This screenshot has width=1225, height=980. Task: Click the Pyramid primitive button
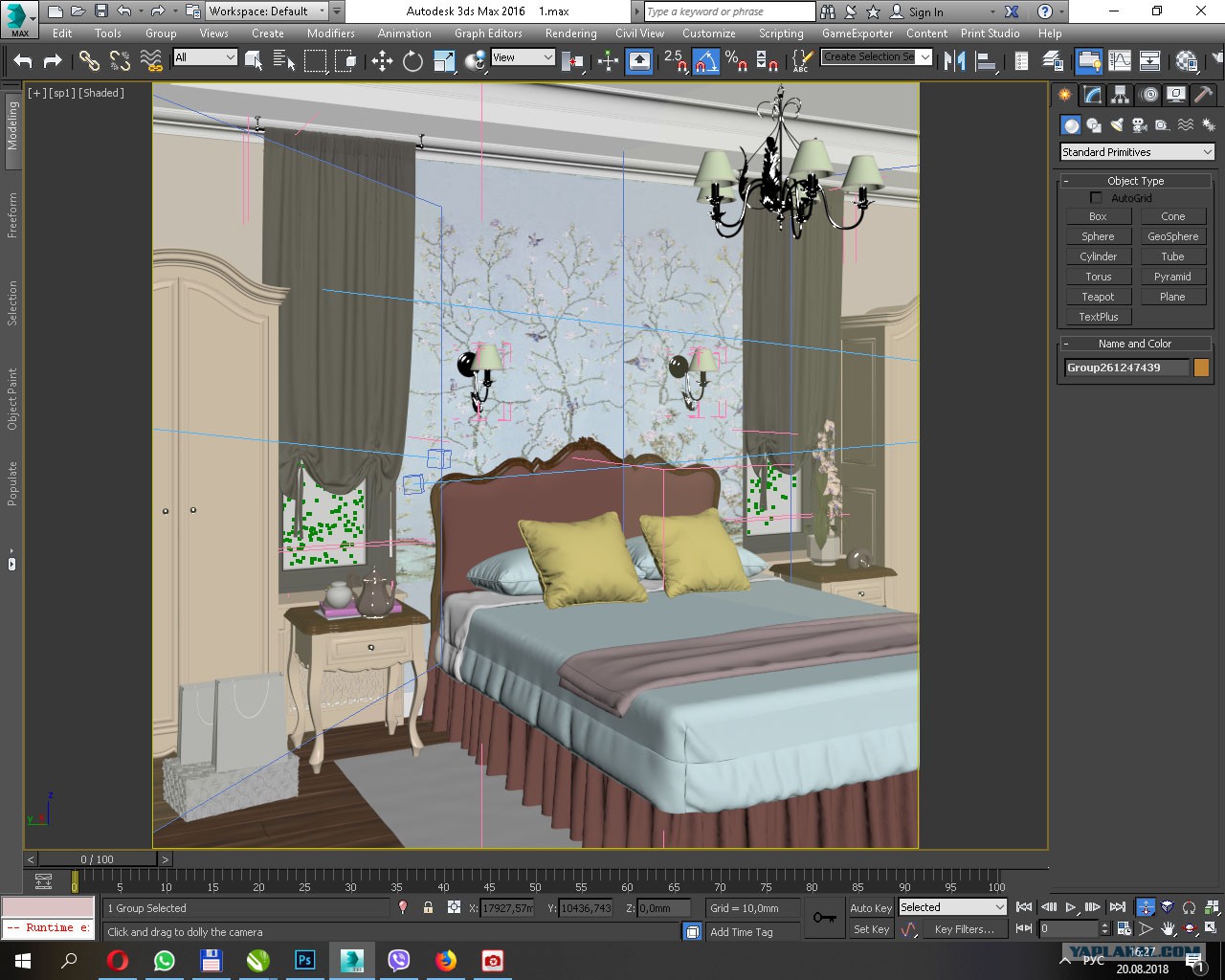pyautogui.click(x=1172, y=277)
